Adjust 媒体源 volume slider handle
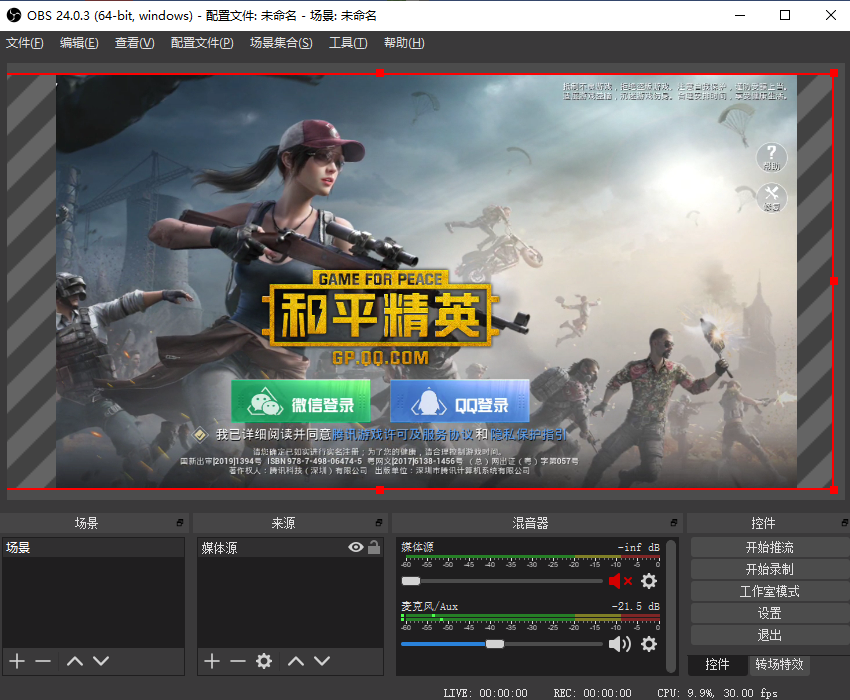The image size is (850, 700). point(411,581)
